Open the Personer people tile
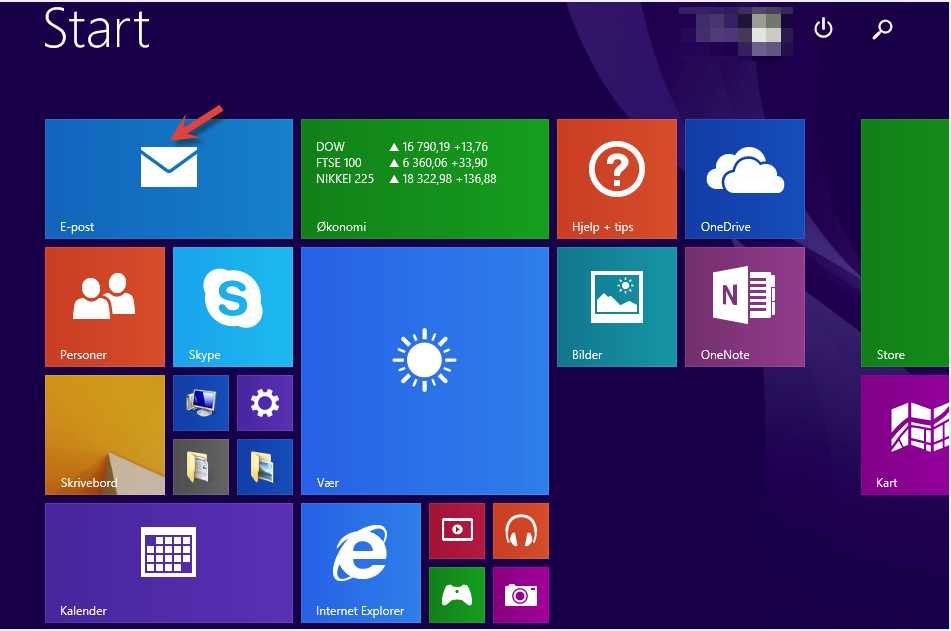Viewport: 951px width, 631px height. tap(105, 307)
